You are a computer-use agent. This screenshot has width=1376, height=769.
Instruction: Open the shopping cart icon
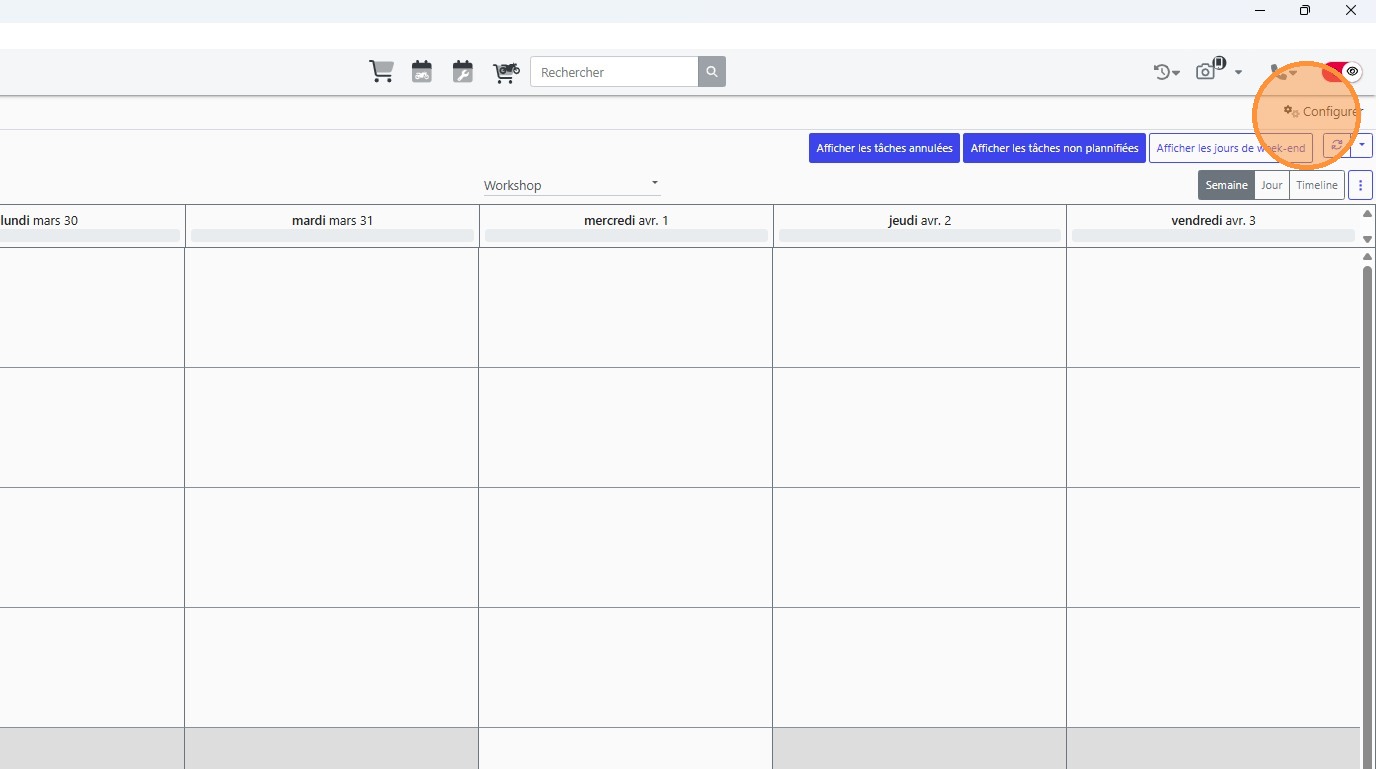click(381, 72)
